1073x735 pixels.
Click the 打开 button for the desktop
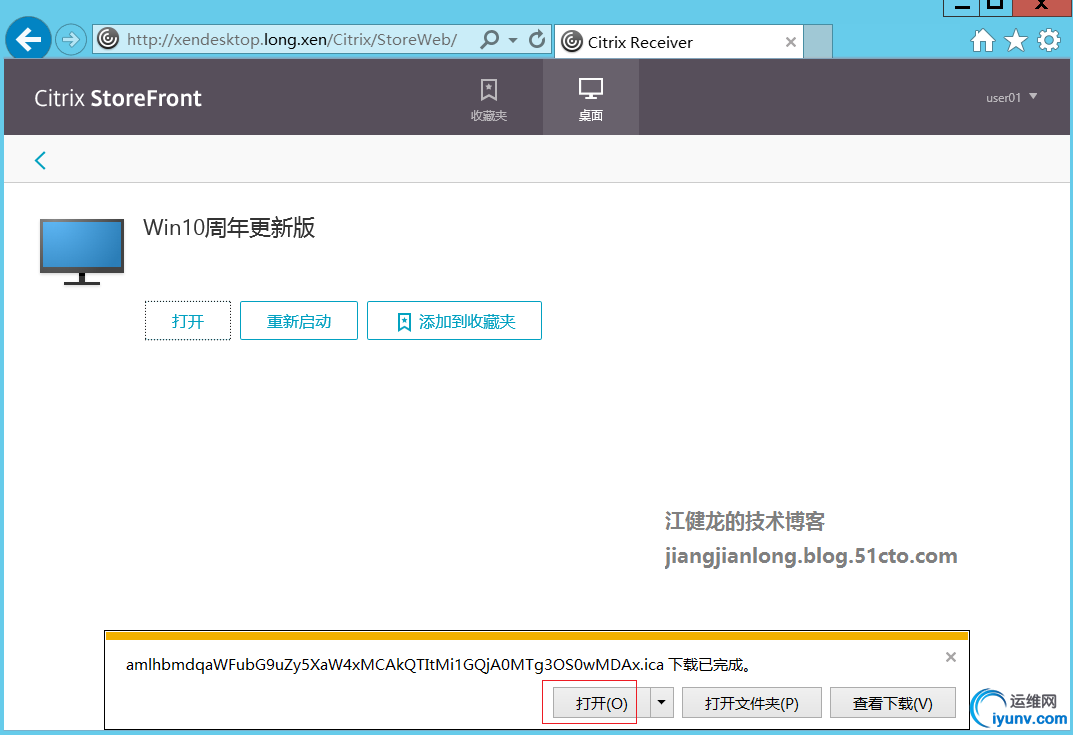[x=188, y=321]
